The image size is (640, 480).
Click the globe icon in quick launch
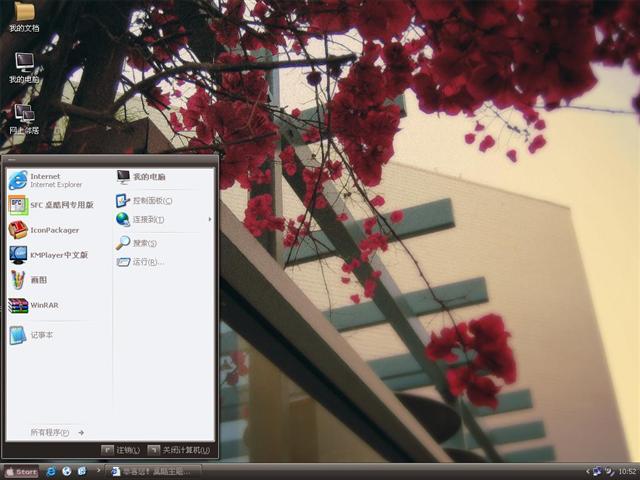tap(67, 471)
